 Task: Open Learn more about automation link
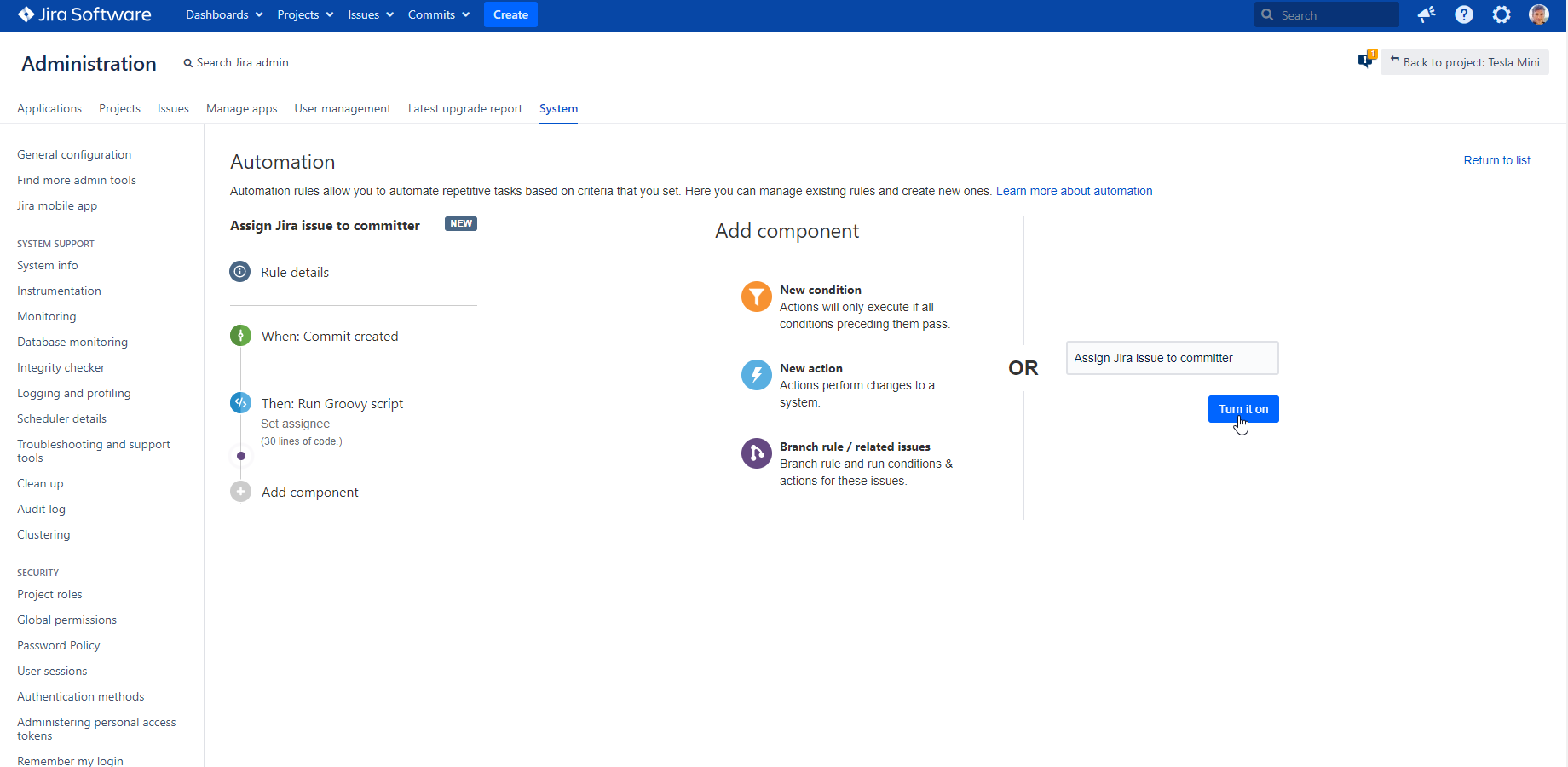point(1074,191)
